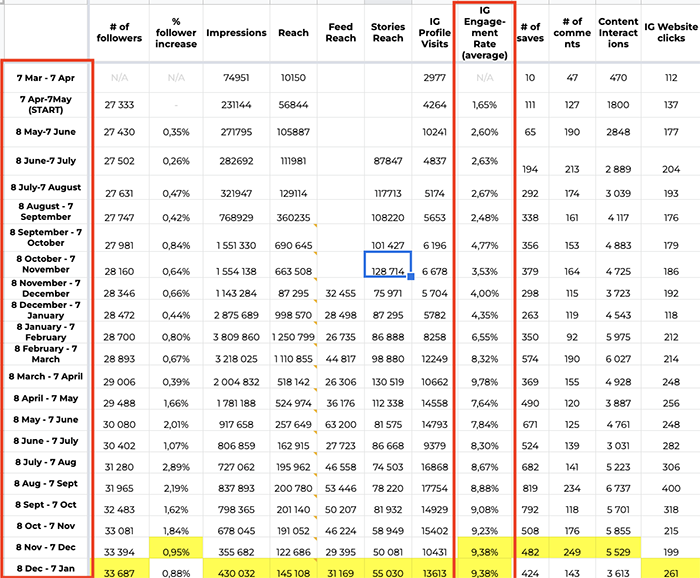This screenshot has height=578, width=700.
Task: Select the Impressions column header
Action: (x=236, y=33)
